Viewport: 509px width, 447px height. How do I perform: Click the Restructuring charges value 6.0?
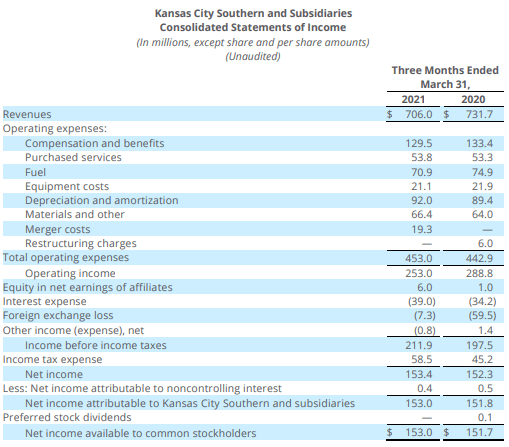coord(485,243)
